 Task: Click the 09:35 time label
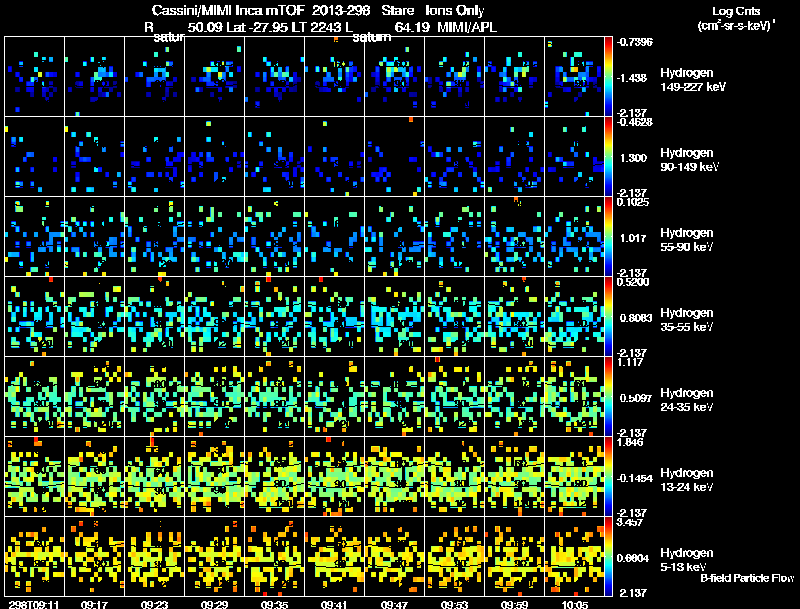[x=274, y=604]
